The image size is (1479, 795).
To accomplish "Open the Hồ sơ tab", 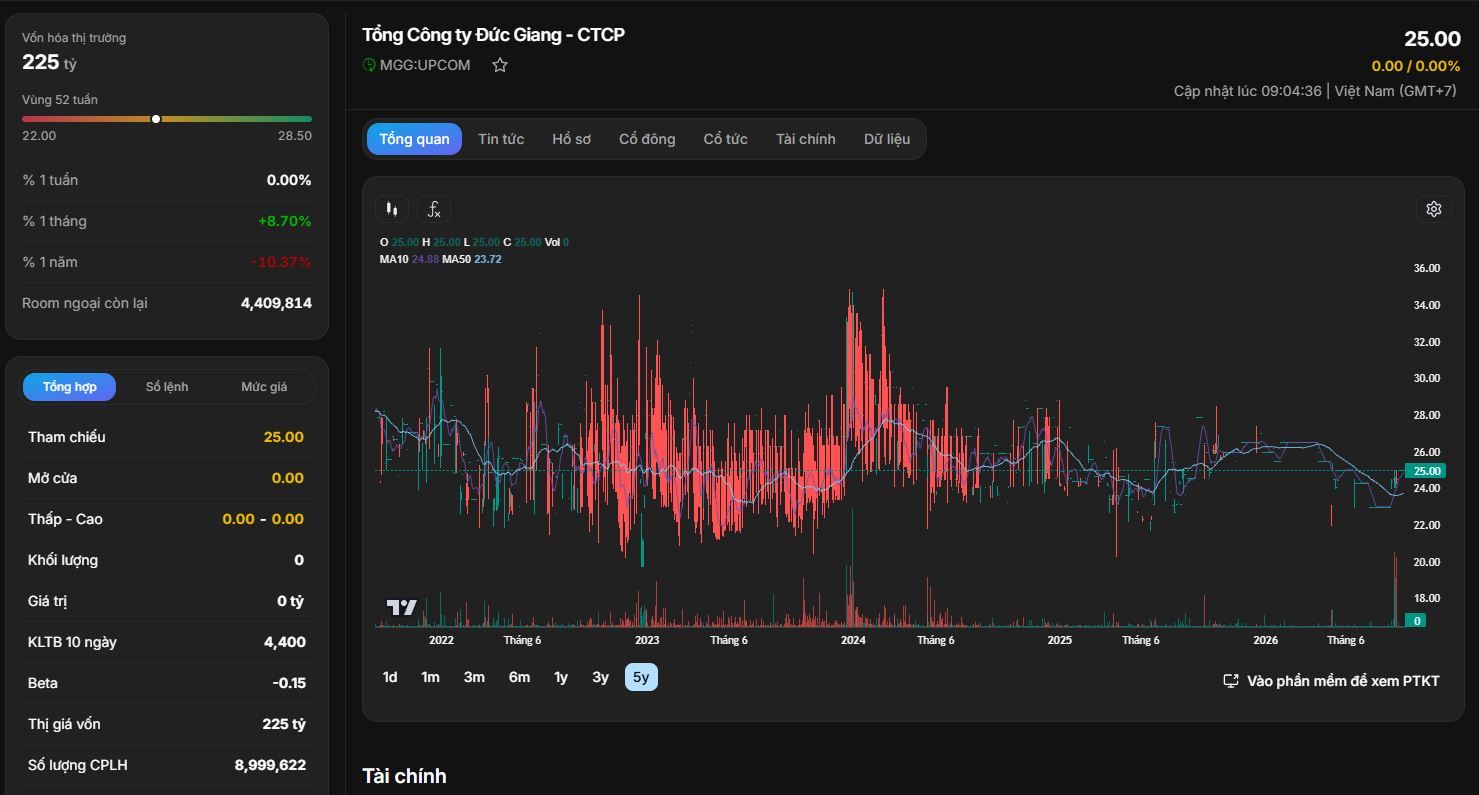I will (571, 139).
